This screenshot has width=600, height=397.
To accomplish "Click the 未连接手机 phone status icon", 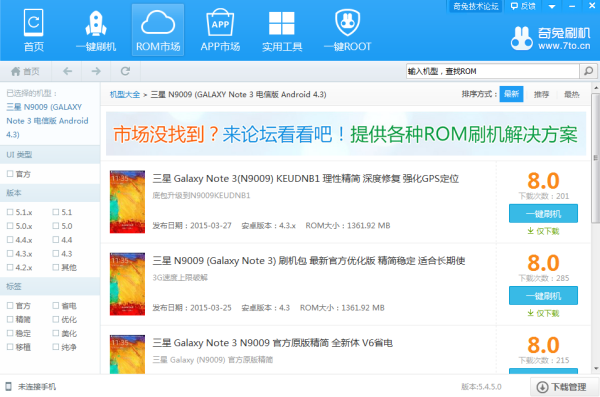I will coord(8,387).
